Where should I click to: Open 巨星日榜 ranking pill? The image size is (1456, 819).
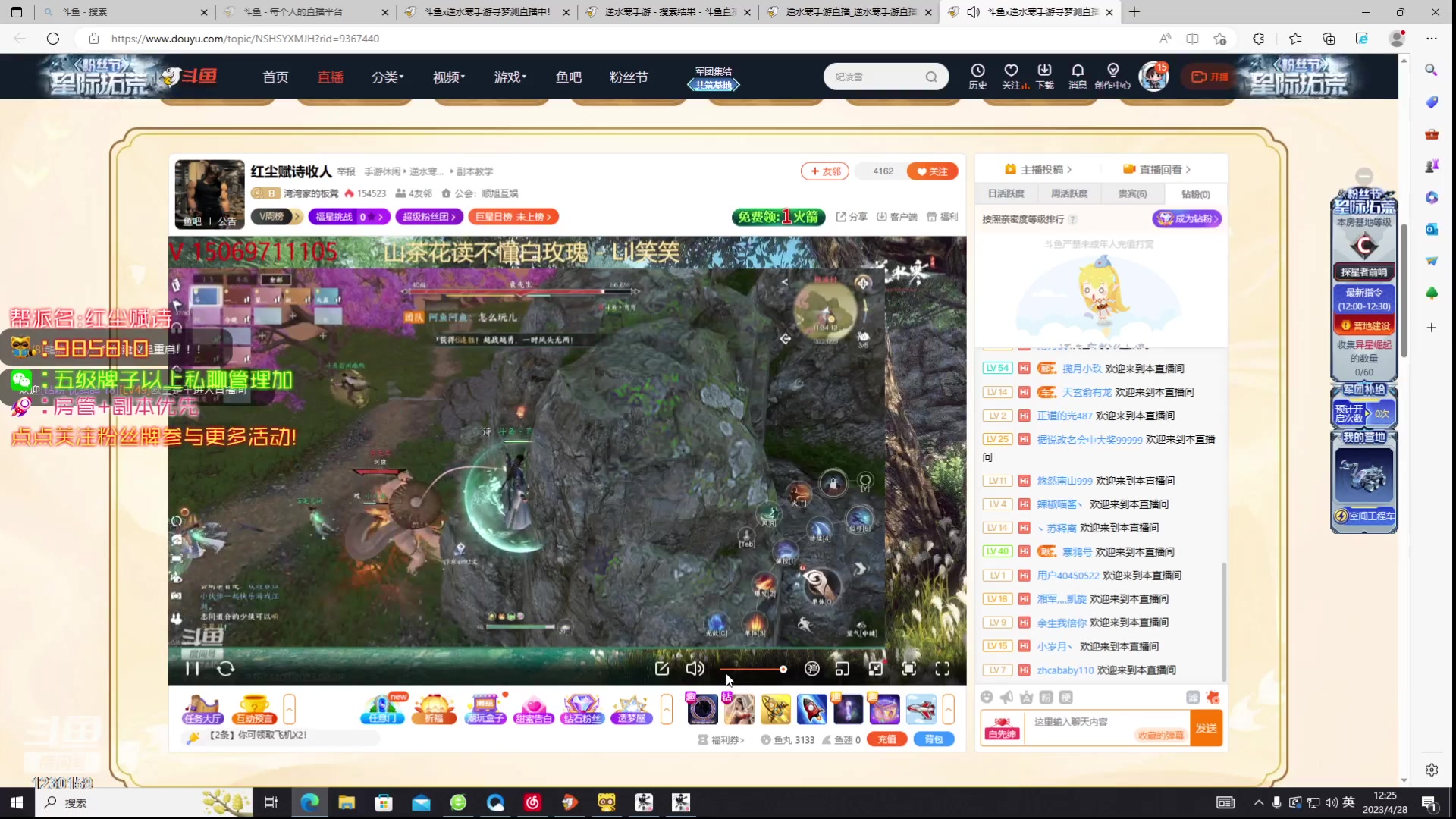[513, 217]
